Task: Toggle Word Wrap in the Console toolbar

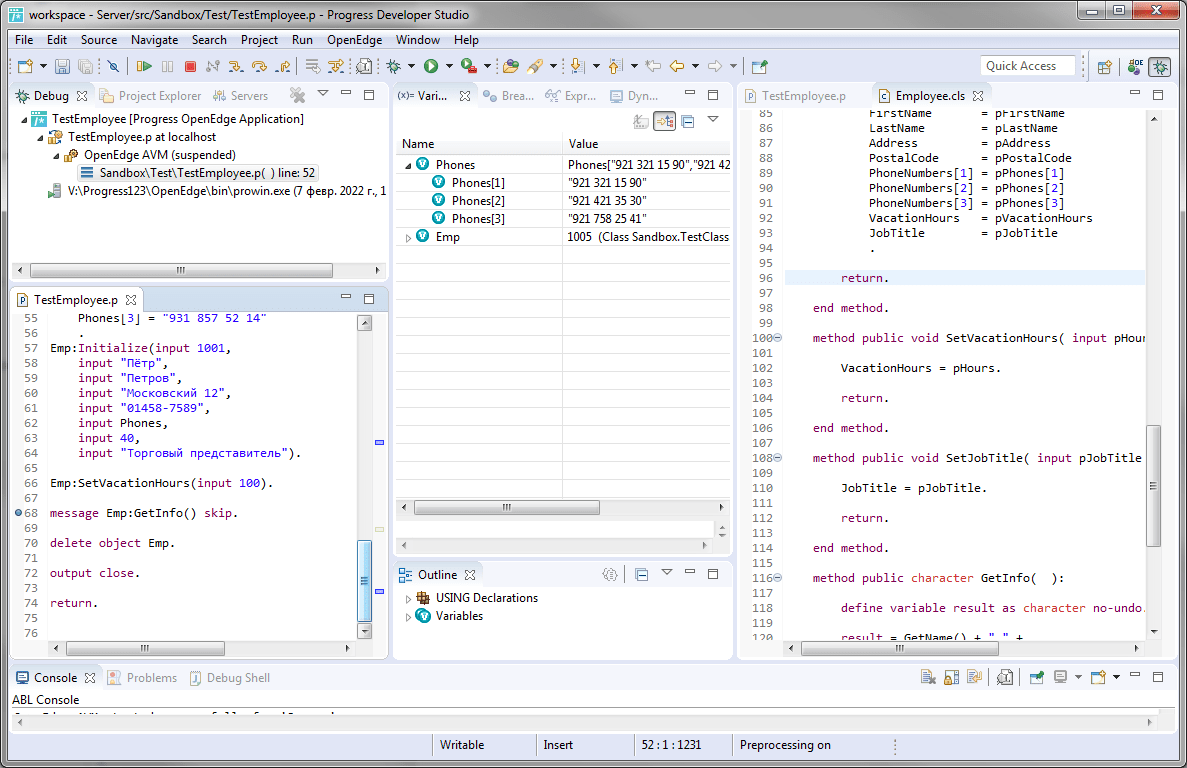Action: [x=974, y=677]
